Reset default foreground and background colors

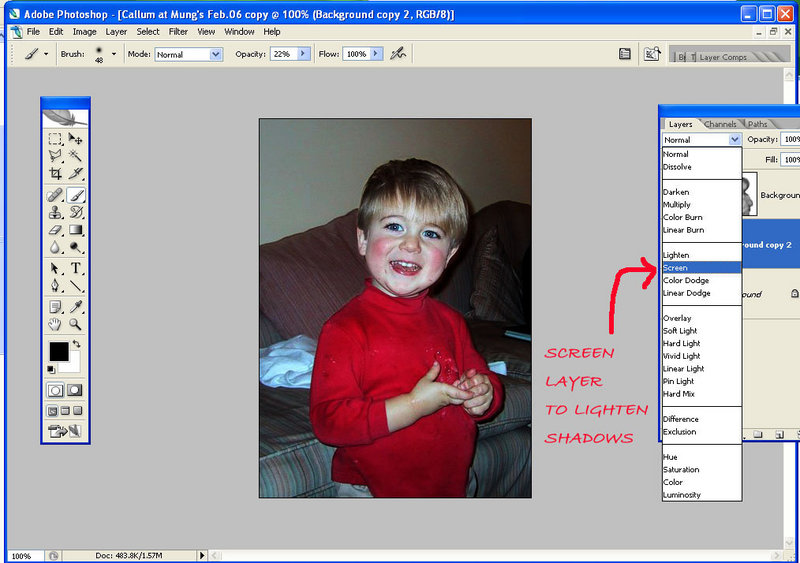pos(51,369)
